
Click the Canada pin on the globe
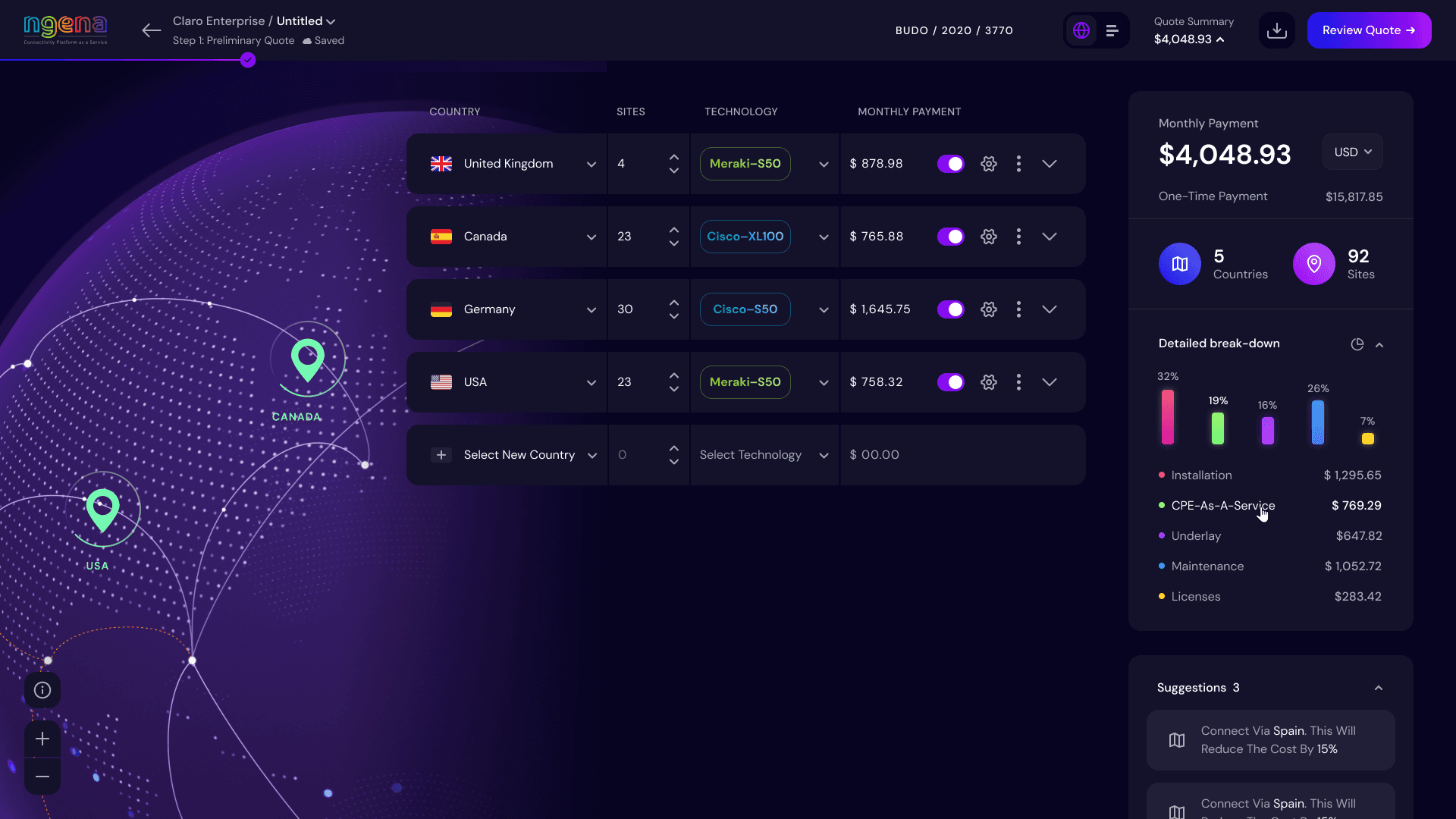(308, 359)
